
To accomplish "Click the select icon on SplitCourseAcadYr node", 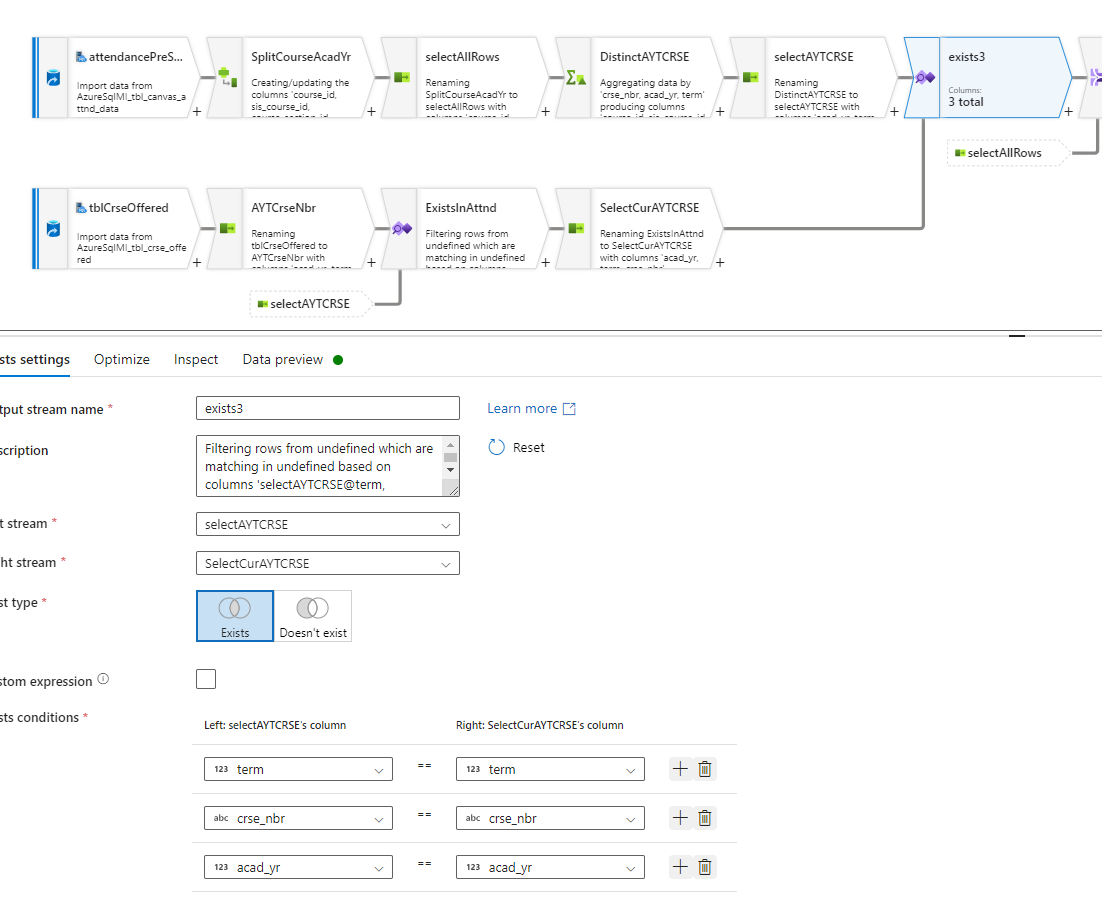I will pyautogui.click(x=224, y=77).
